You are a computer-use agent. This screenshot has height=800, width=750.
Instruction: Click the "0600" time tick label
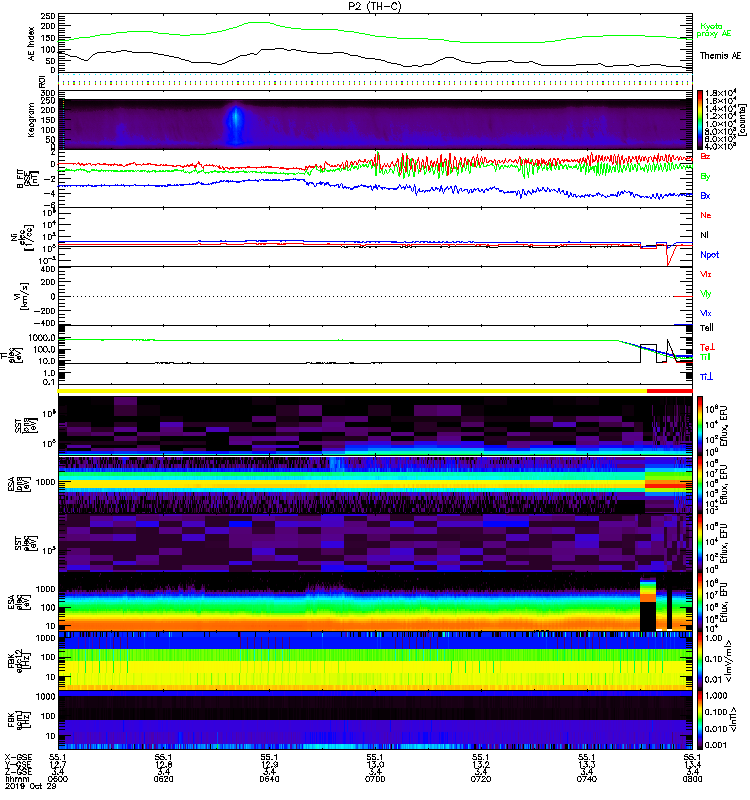coord(58,779)
